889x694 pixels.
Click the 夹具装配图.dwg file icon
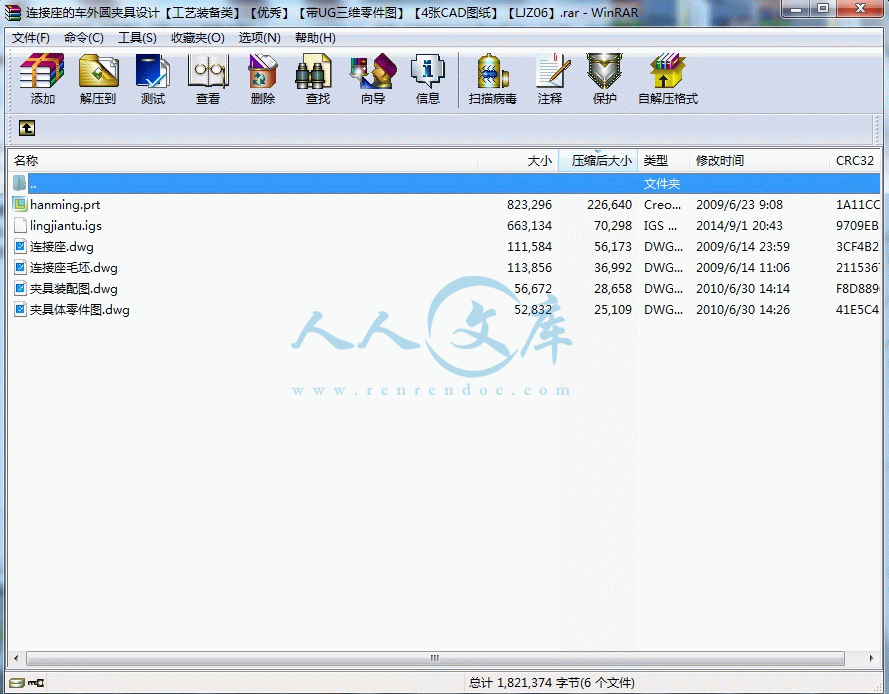coord(20,288)
